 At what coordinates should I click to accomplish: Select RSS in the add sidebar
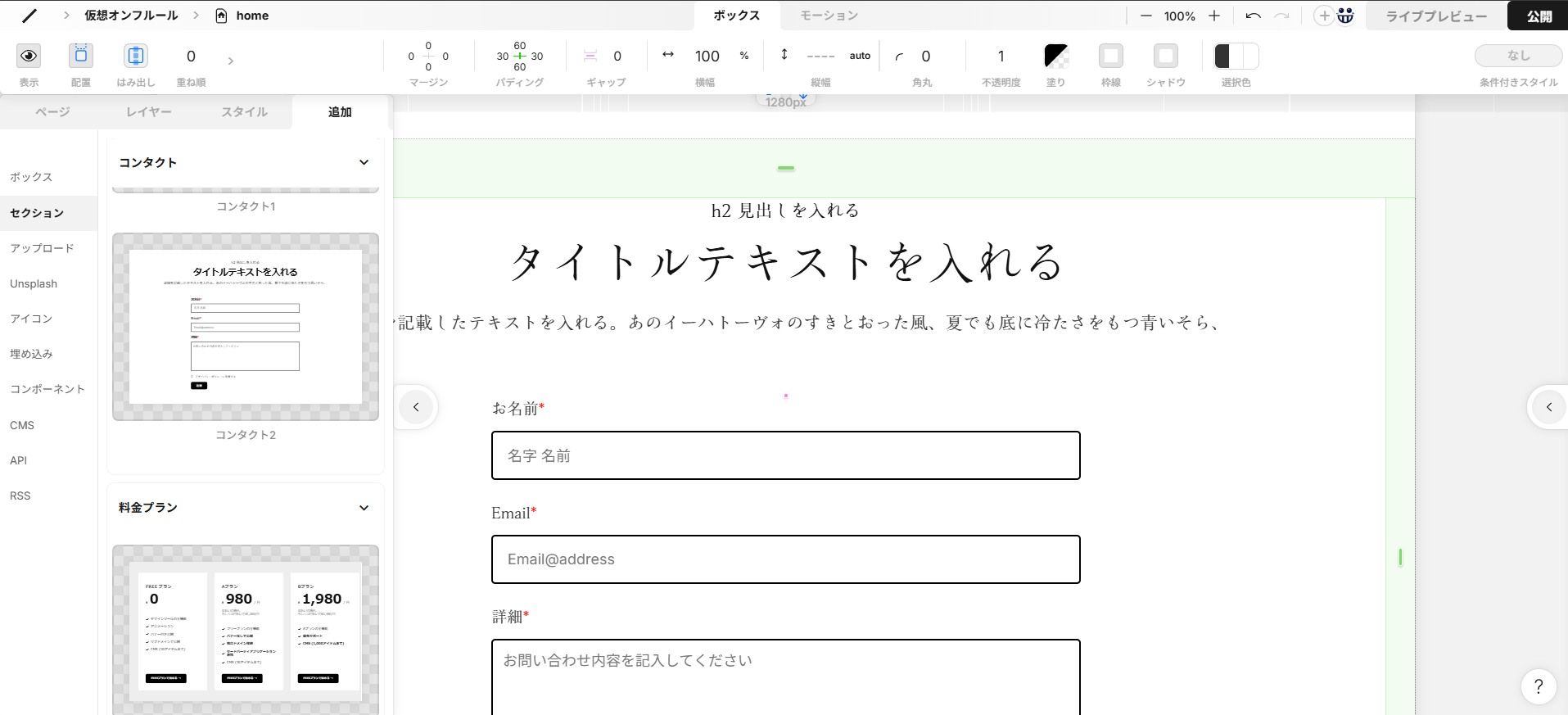(20, 496)
